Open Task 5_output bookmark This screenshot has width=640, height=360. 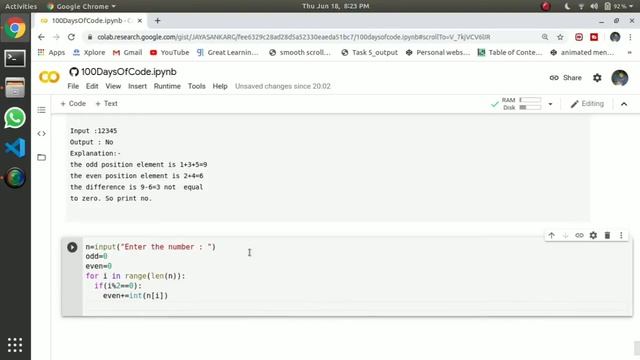pyautogui.click(x=369, y=52)
